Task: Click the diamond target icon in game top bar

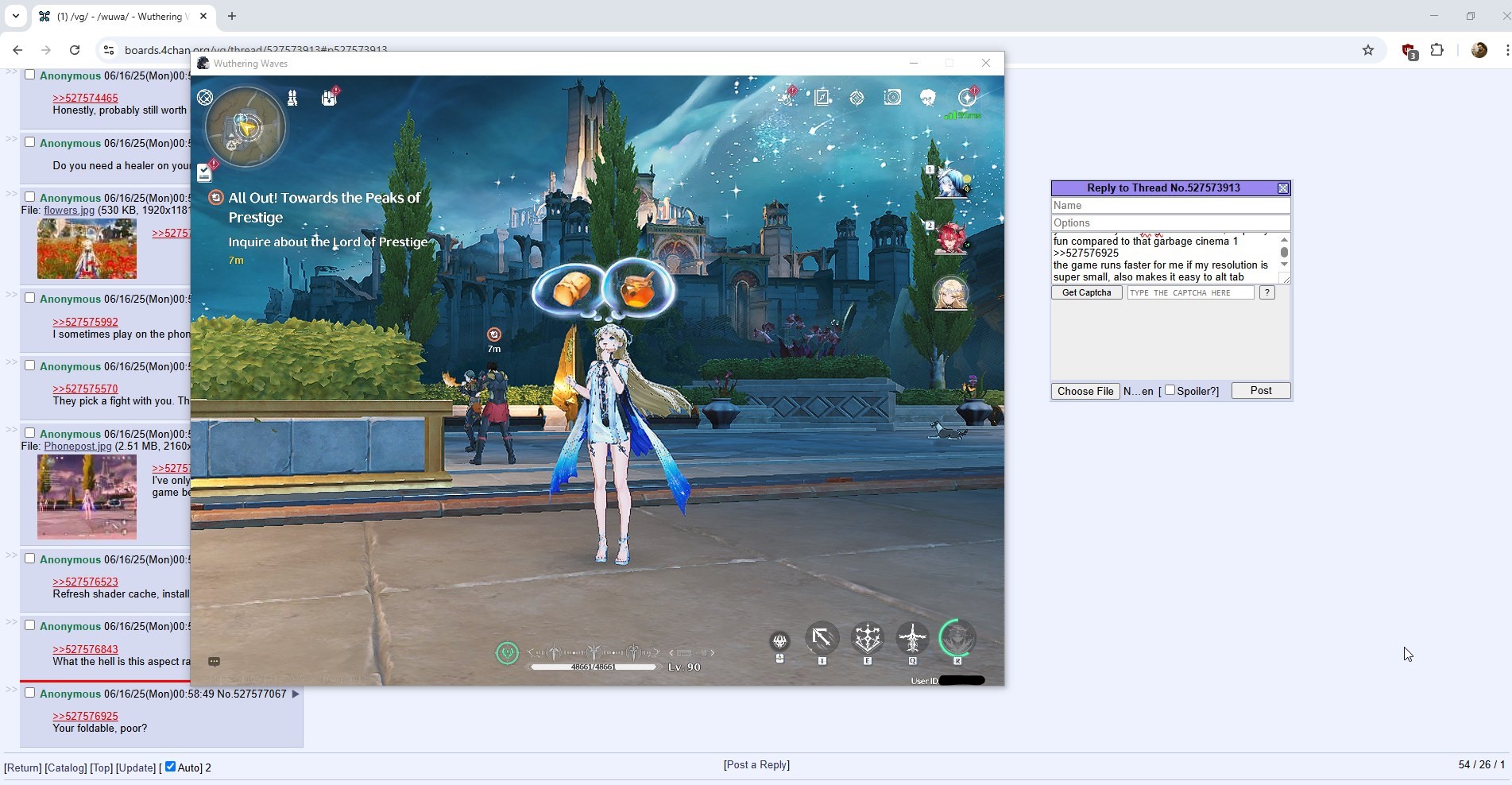Action: [x=857, y=98]
